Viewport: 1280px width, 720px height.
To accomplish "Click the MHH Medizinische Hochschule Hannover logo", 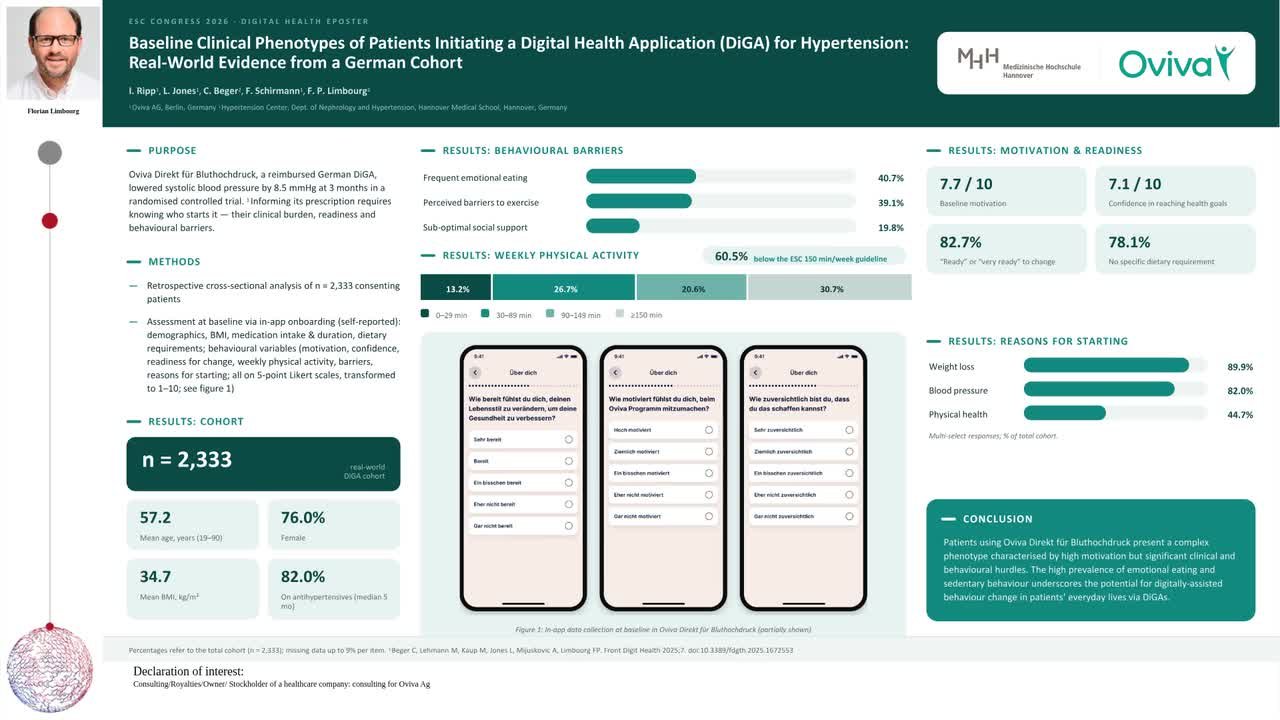I will pyautogui.click(x=1019, y=63).
